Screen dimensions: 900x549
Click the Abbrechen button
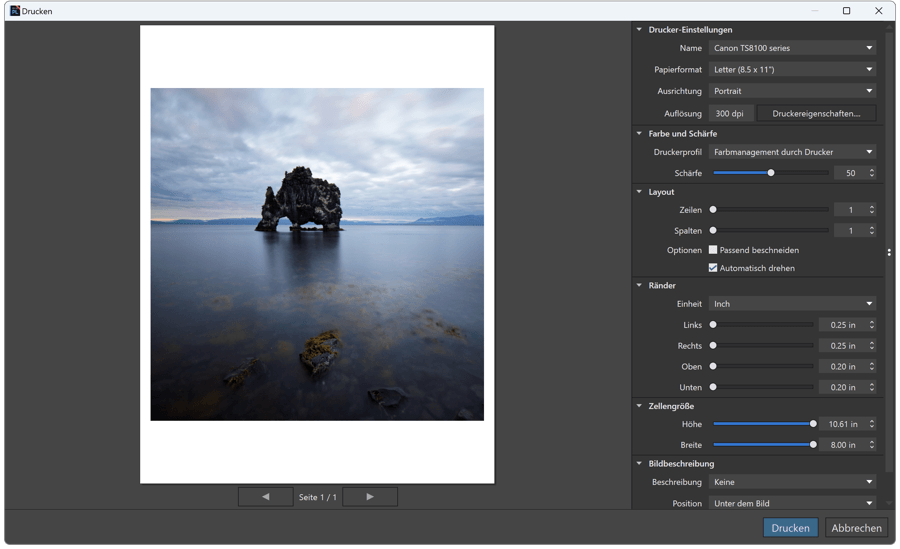[856, 528]
